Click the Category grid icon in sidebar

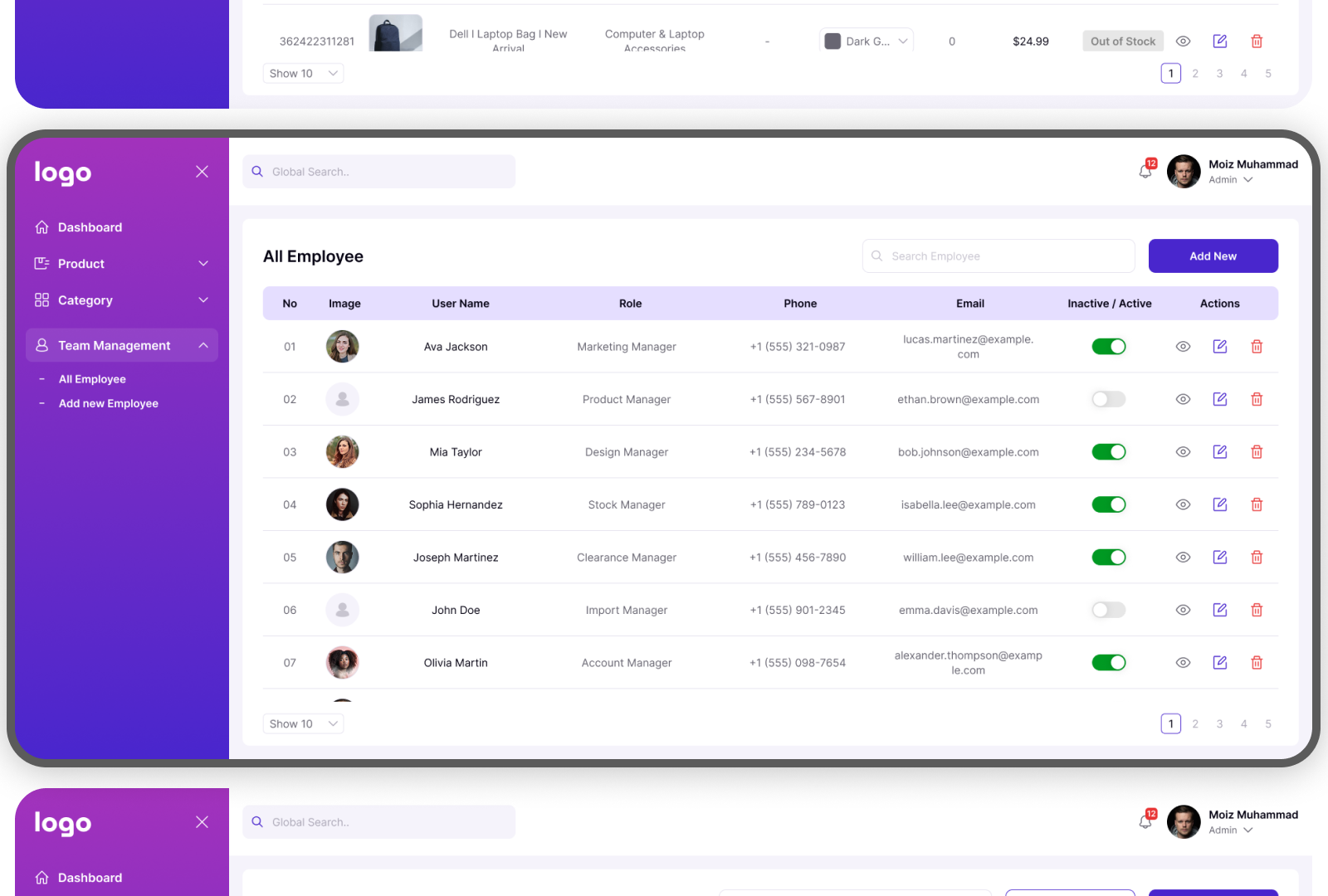[x=41, y=300]
